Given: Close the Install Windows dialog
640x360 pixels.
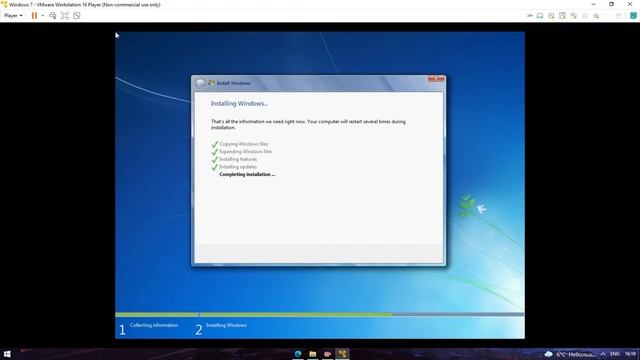Looking at the screenshot, I should coord(436,79).
